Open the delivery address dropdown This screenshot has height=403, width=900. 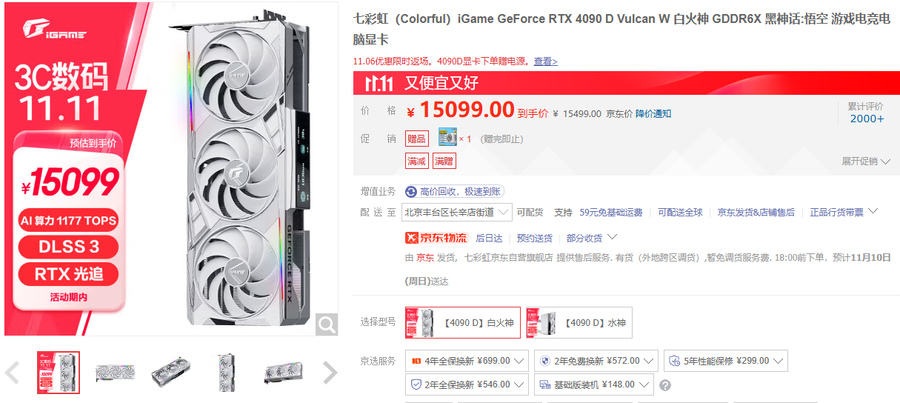(457, 212)
